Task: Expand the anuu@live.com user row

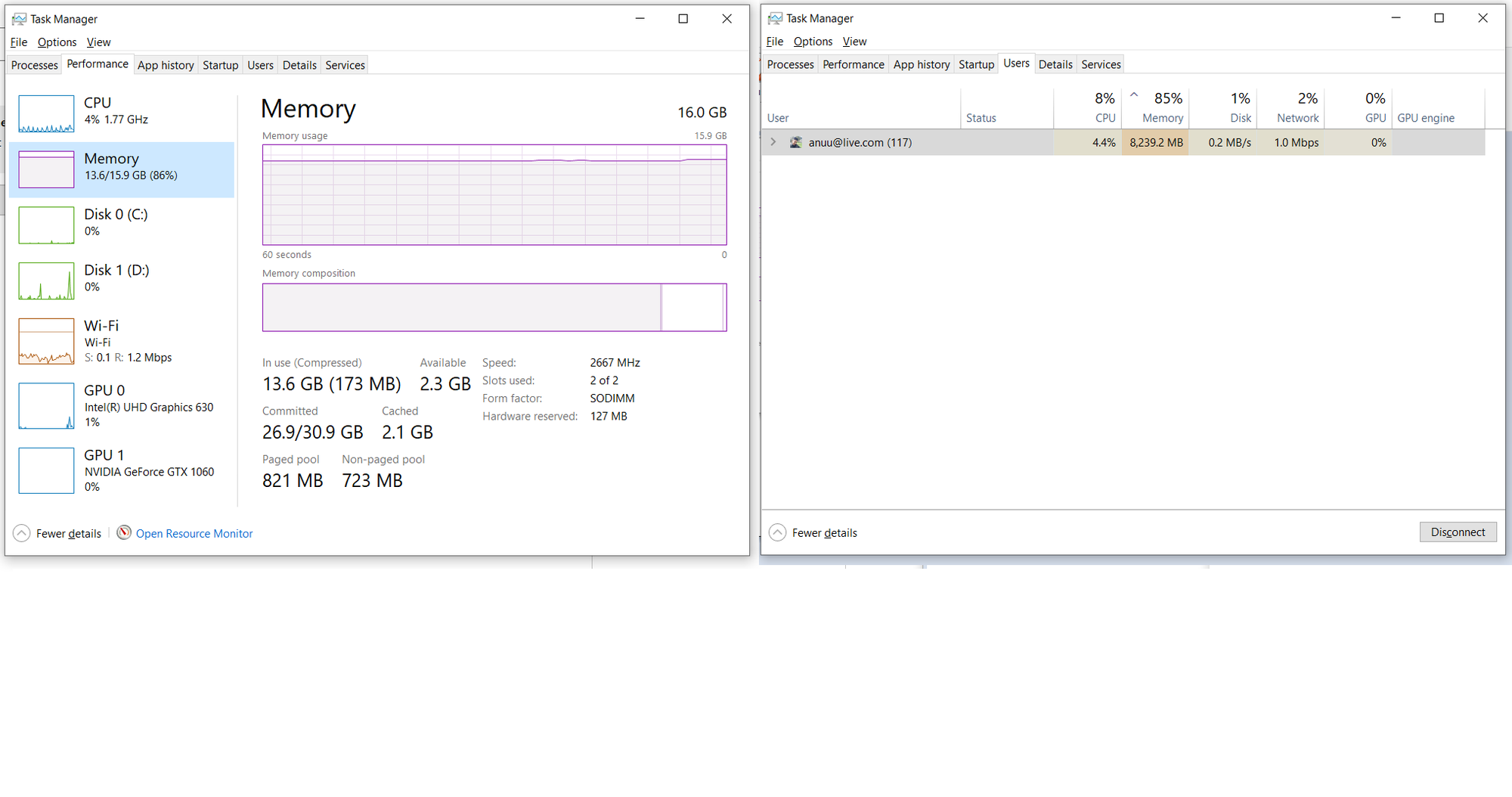Action: [773, 142]
